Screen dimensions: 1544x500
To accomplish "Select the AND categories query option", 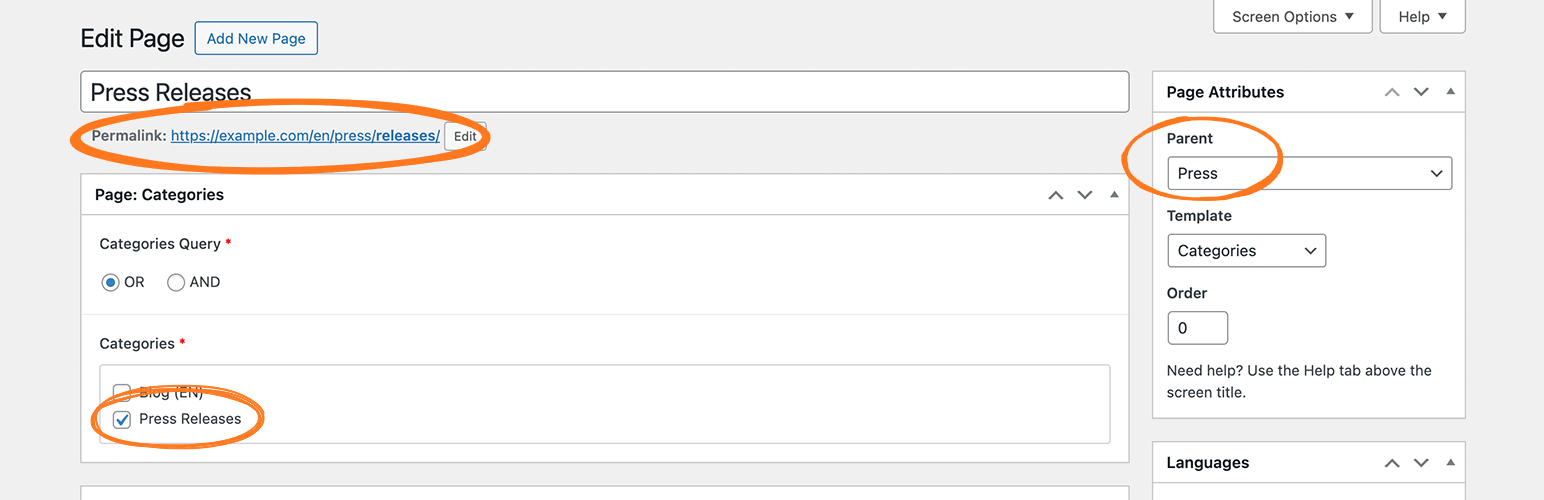I will [176, 283].
